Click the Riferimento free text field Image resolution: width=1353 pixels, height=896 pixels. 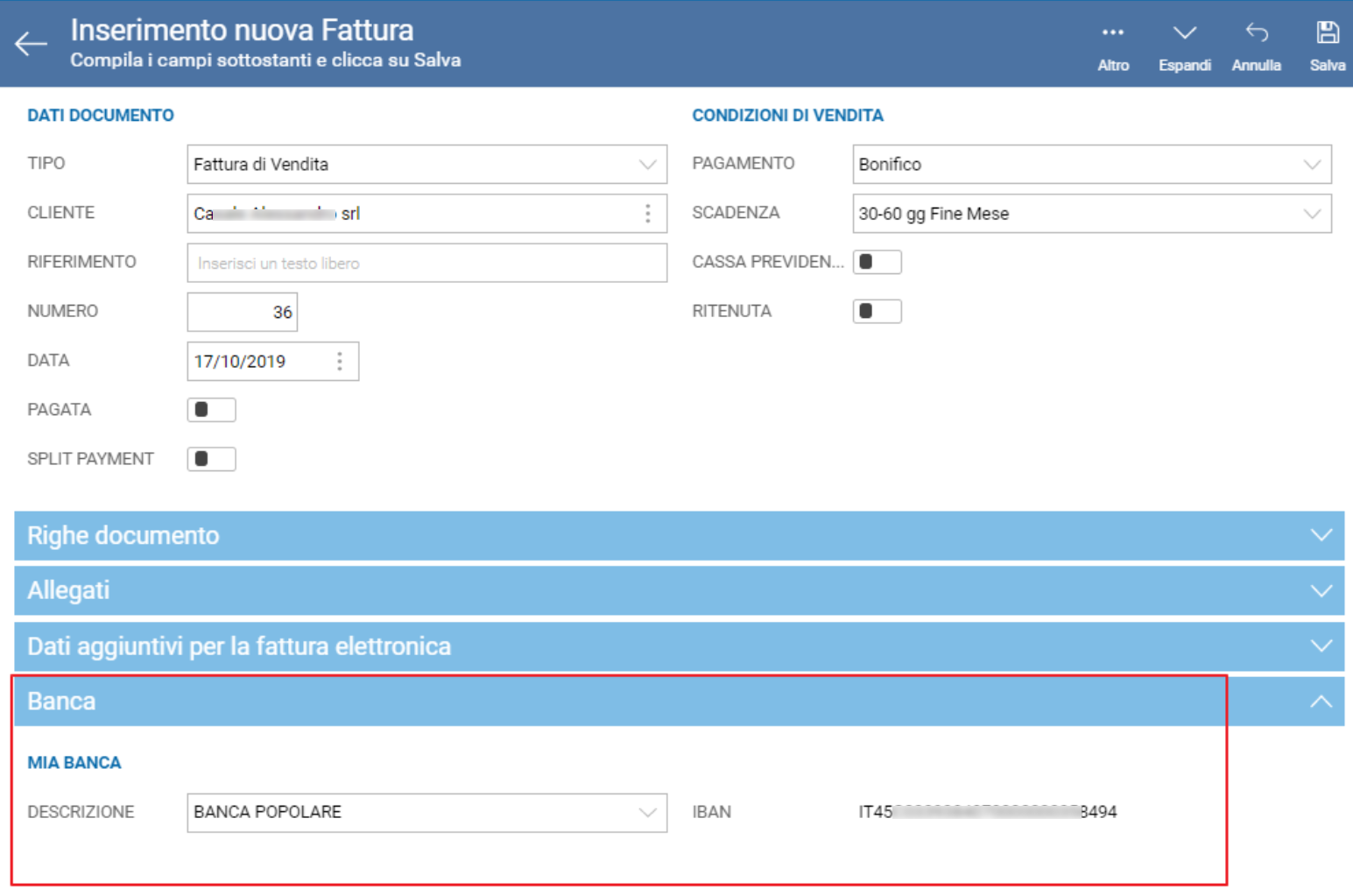(x=426, y=263)
